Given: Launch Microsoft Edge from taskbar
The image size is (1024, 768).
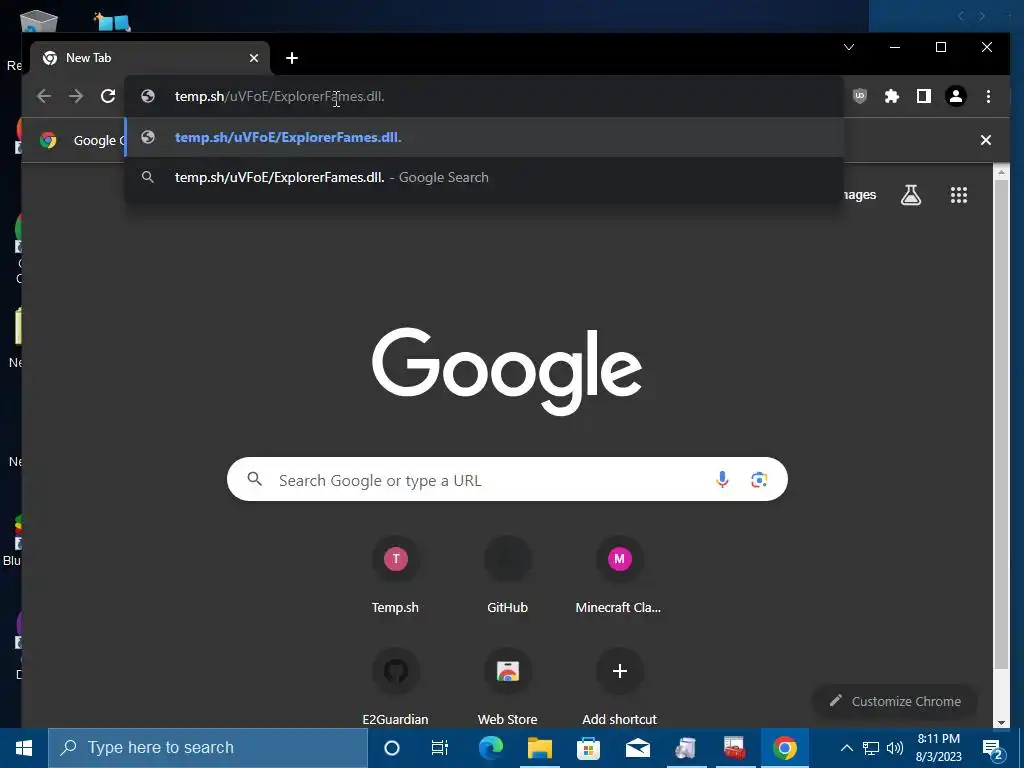Looking at the screenshot, I should 491,748.
